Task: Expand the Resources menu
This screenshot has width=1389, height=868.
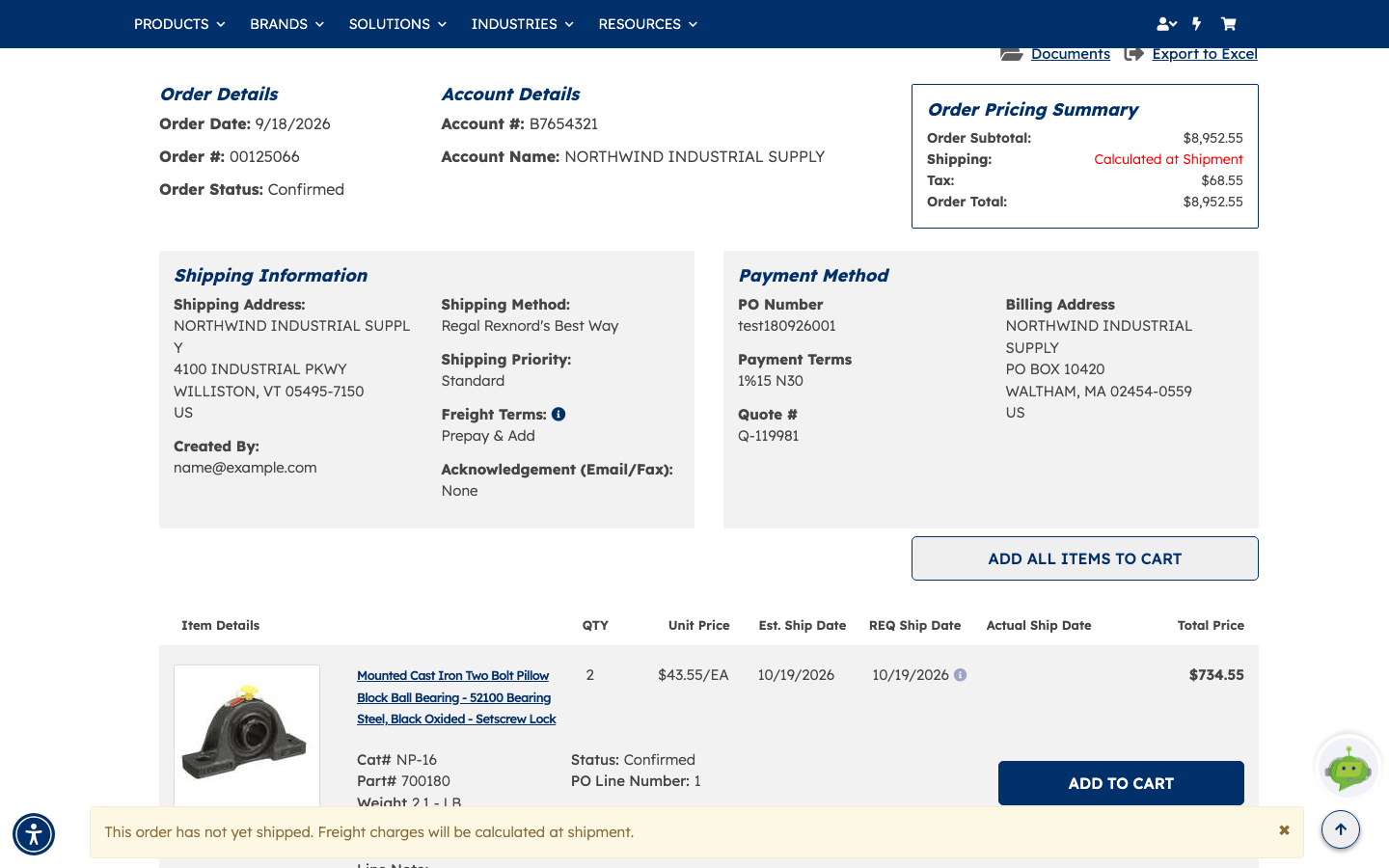Action: 647,24
